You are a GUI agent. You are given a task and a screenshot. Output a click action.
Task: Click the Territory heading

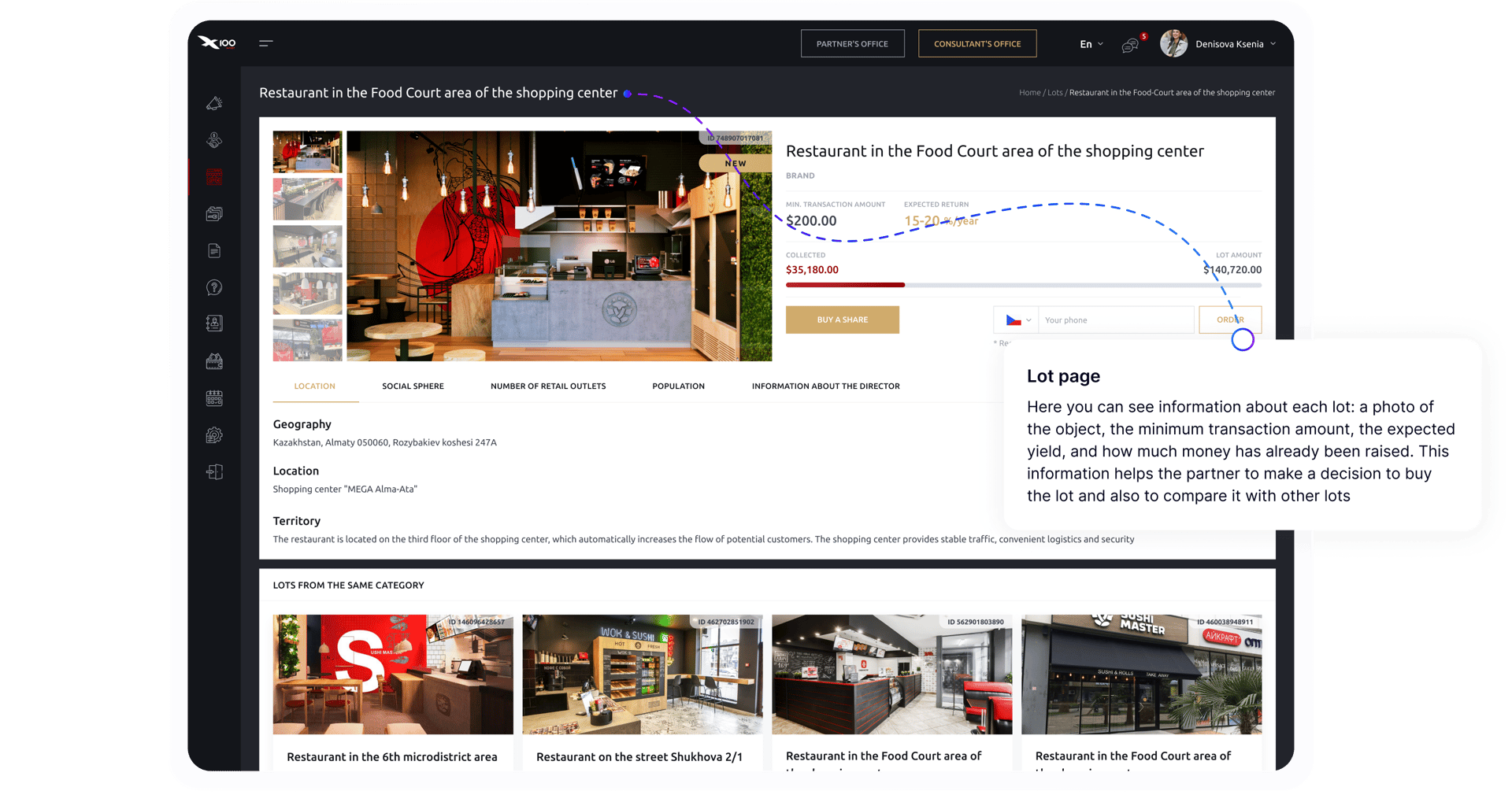[x=297, y=521]
